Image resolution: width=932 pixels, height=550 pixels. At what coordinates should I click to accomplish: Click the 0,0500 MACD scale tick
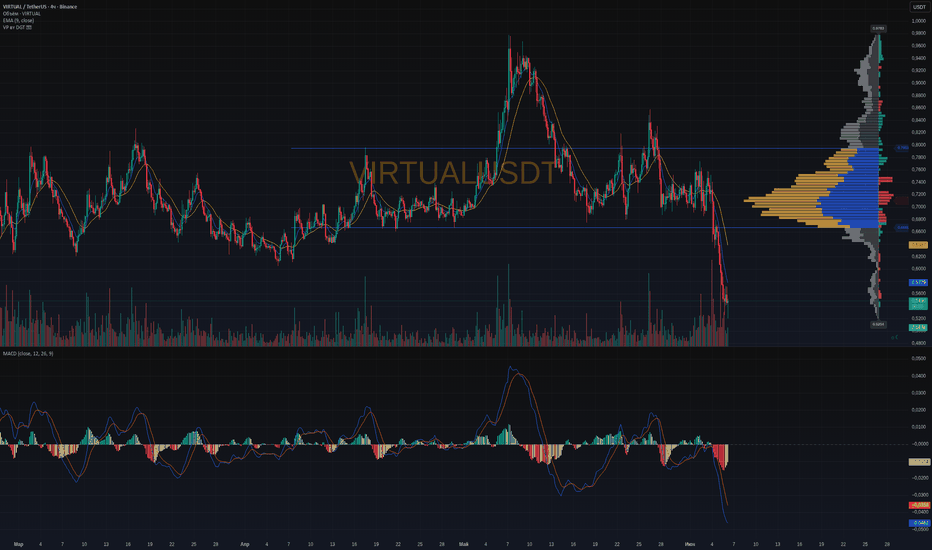tap(918, 359)
